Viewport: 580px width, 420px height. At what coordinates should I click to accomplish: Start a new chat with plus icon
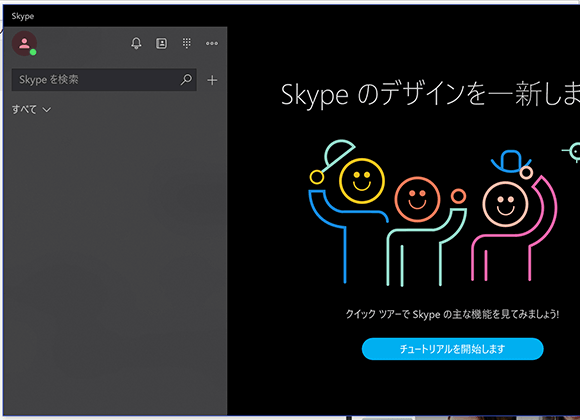[x=212, y=80]
